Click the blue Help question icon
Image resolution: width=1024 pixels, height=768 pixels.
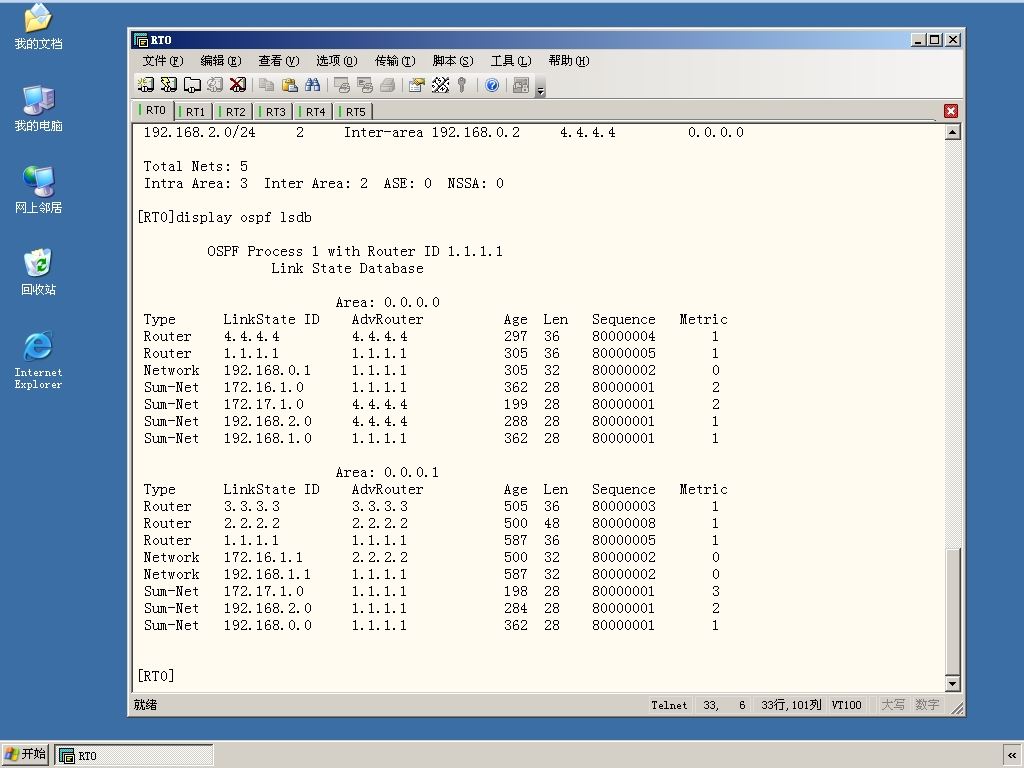pos(492,85)
